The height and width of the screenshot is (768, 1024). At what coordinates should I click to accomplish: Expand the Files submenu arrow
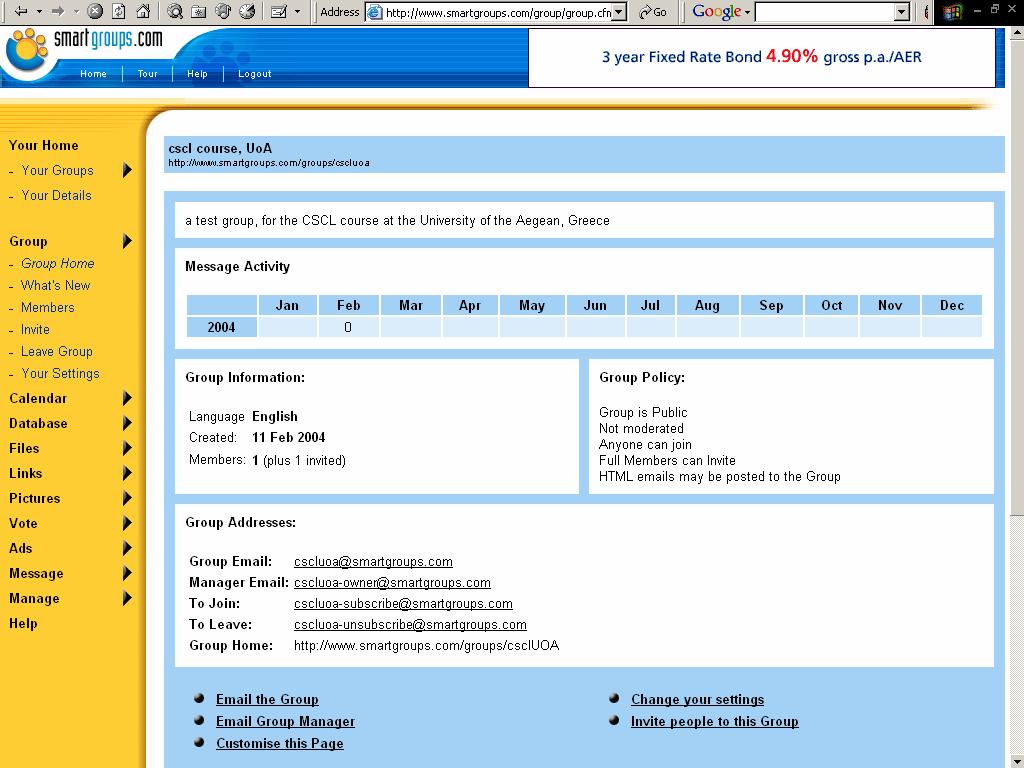tap(127, 448)
